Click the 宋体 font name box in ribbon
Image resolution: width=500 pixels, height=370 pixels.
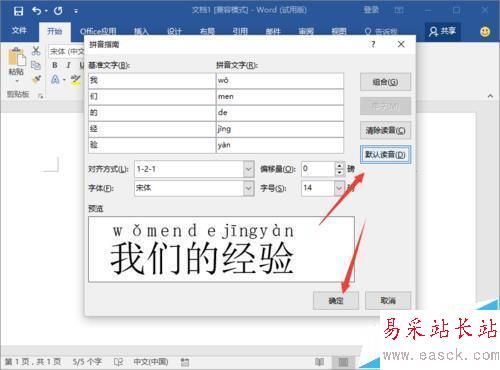click(x=67, y=51)
